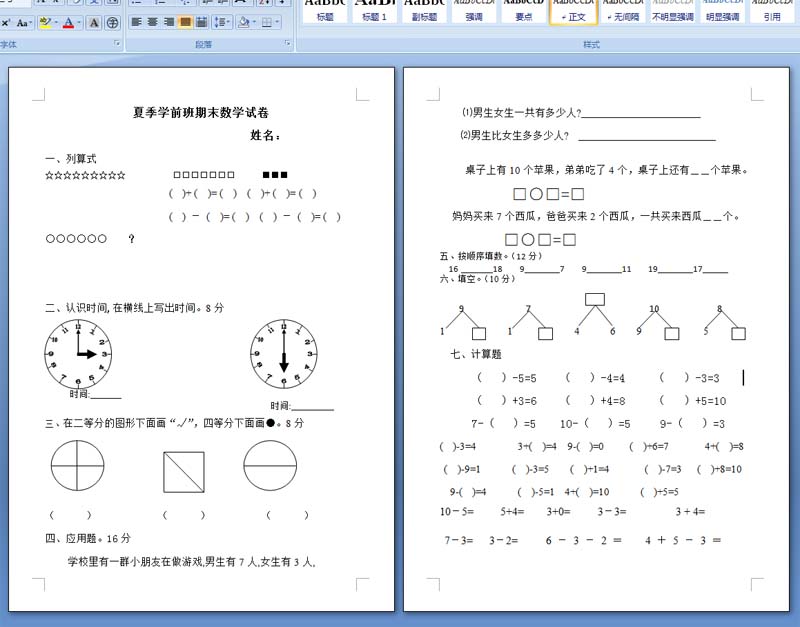Image resolution: width=800 pixels, height=627 pixels.
Task: Click the equation 4＋5－3＝
Action: [x=683, y=540]
